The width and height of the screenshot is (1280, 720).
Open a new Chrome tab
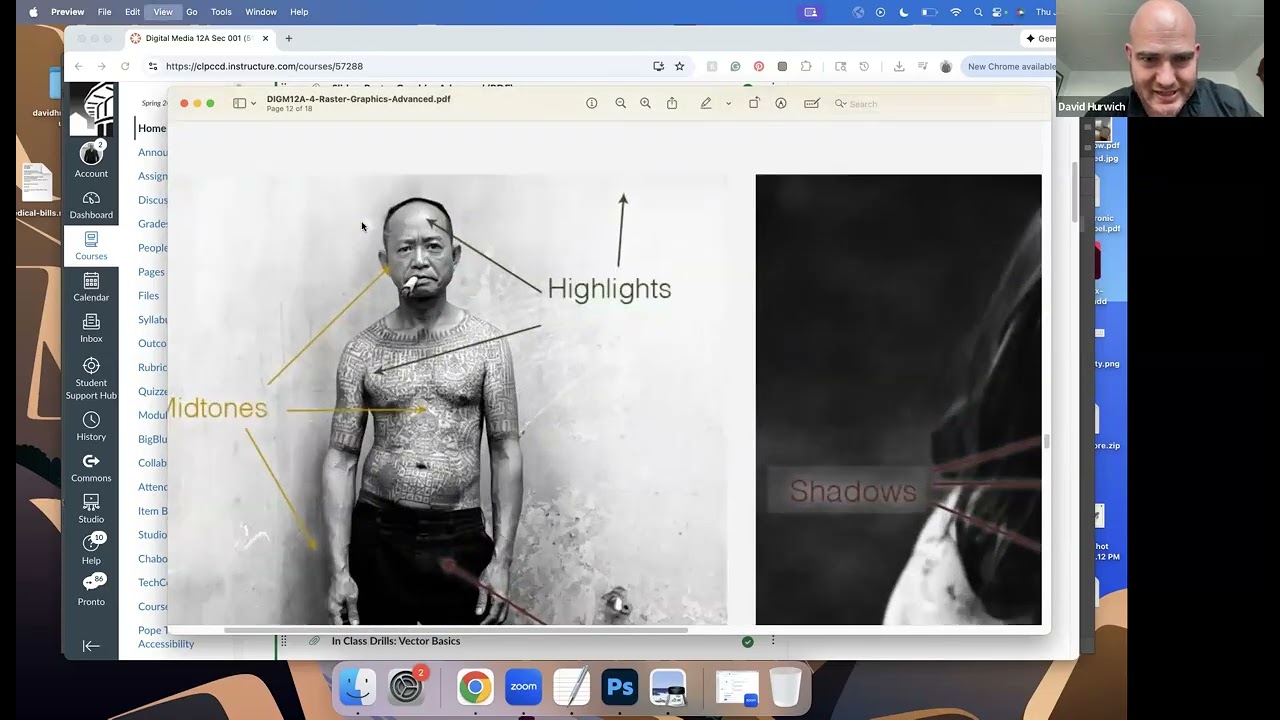[289, 38]
